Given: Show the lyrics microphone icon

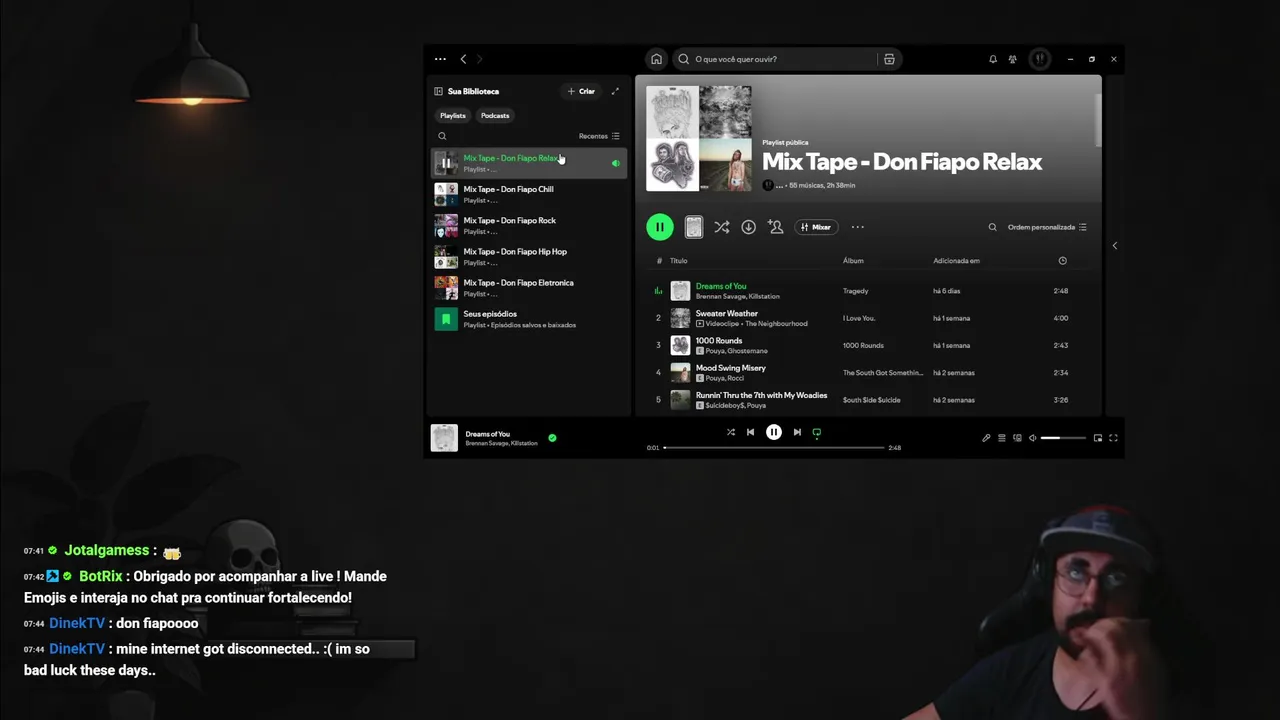Looking at the screenshot, I should [x=986, y=438].
